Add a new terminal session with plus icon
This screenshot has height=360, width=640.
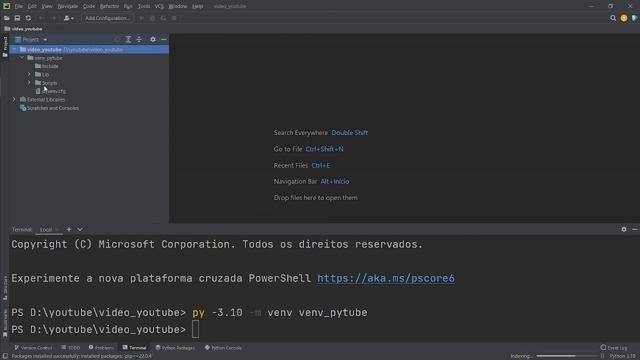[69, 229]
